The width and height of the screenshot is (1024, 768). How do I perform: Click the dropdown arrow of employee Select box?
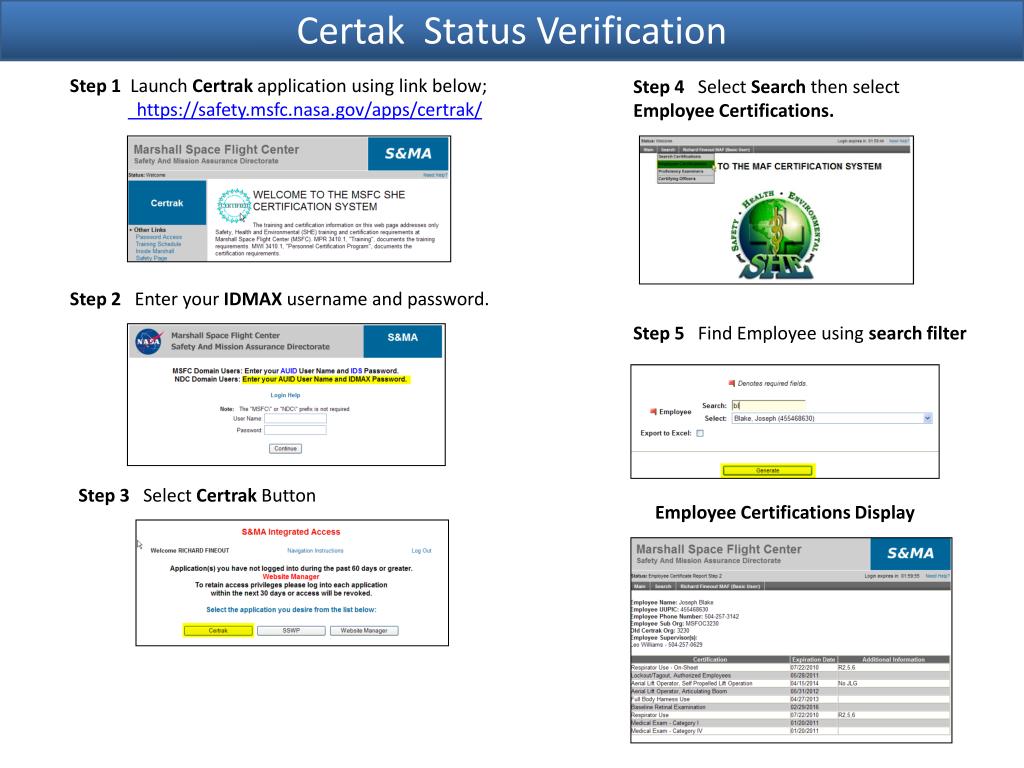tap(927, 419)
